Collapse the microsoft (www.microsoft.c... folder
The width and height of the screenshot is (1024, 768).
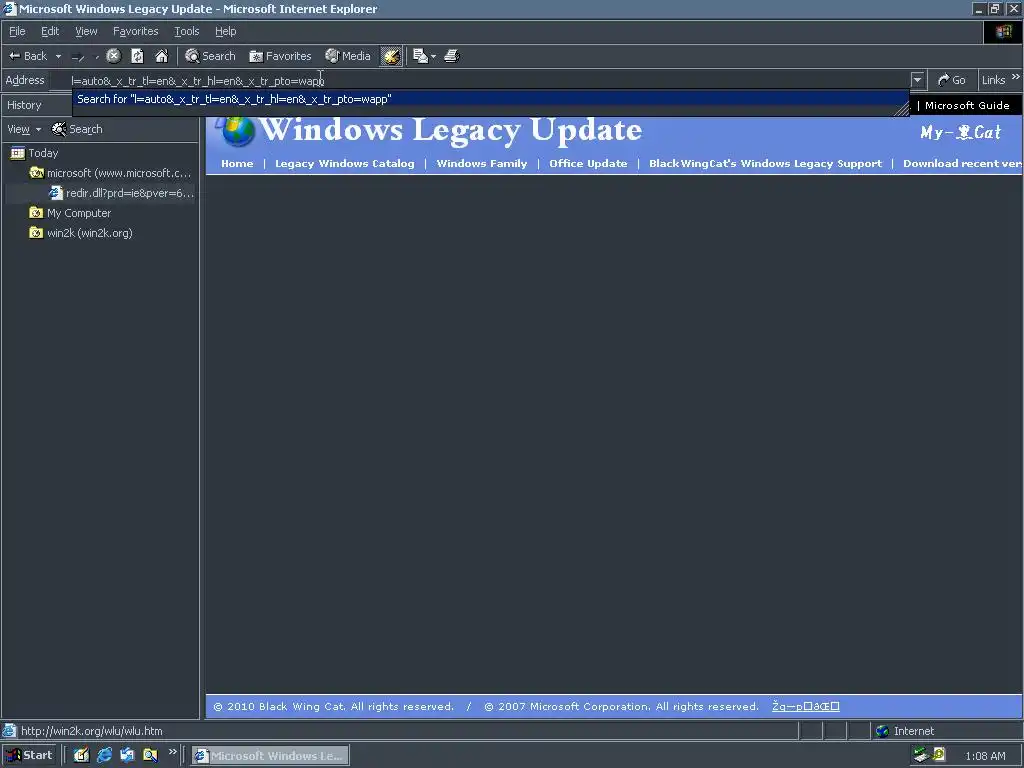pos(110,173)
